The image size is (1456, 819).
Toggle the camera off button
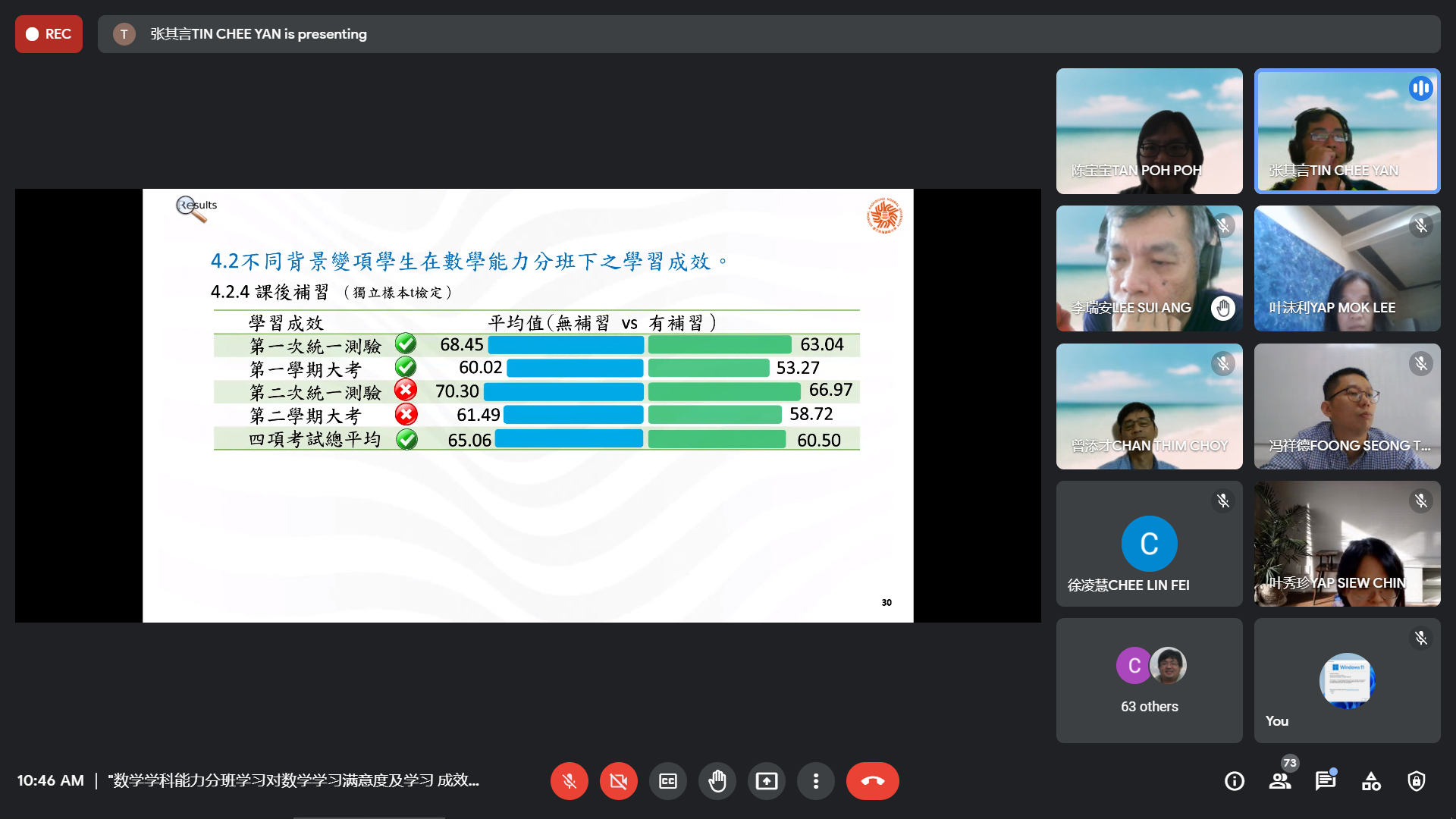(x=619, y=781)
